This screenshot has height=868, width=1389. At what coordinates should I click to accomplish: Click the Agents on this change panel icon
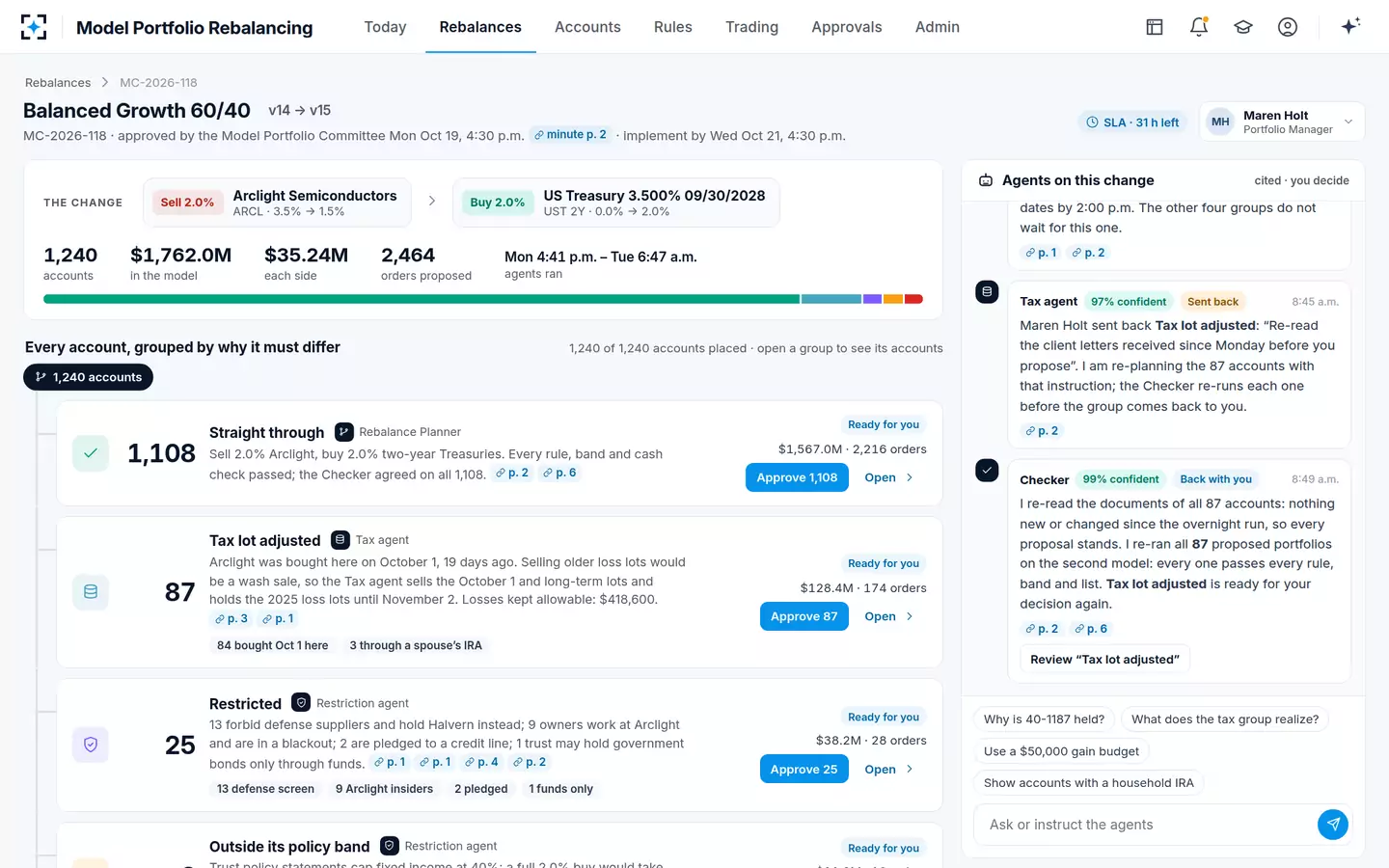(x=986, y=180)
